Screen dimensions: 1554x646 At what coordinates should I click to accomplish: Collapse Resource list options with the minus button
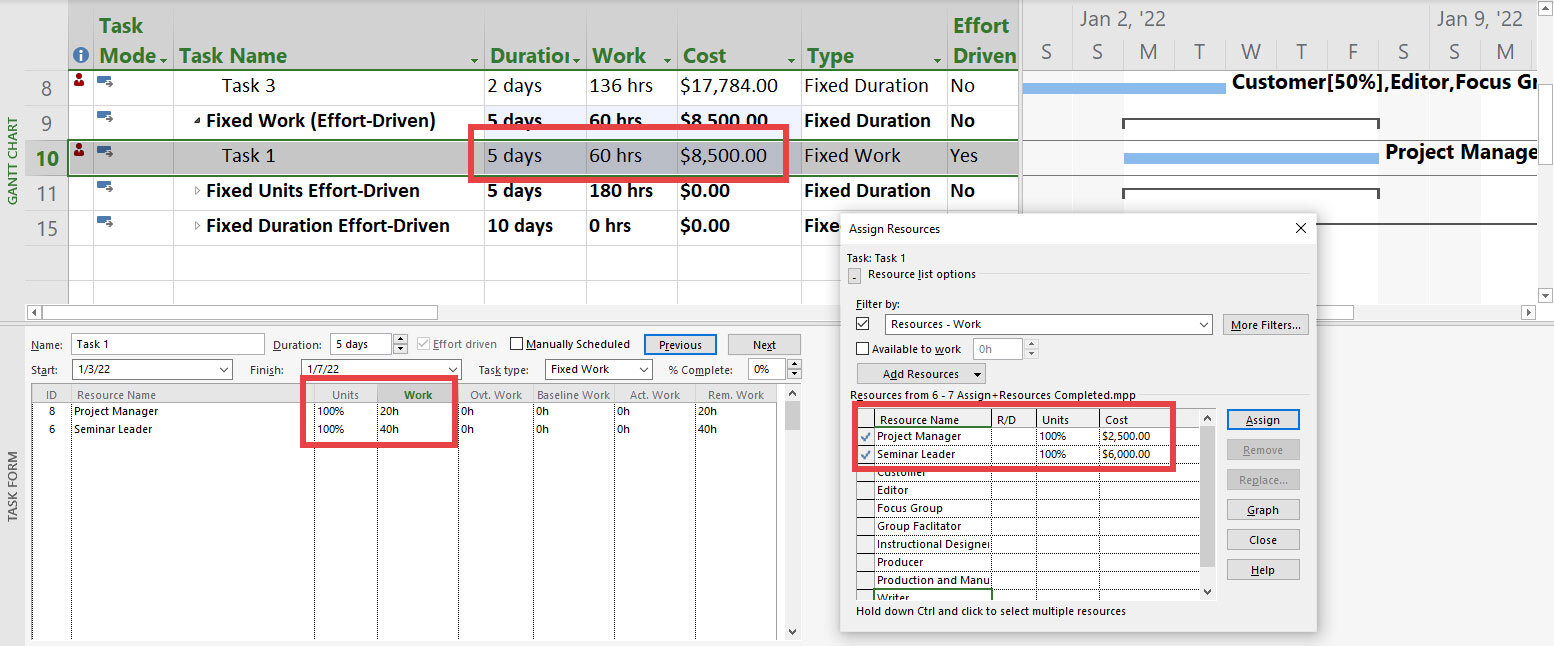point(853,276)
